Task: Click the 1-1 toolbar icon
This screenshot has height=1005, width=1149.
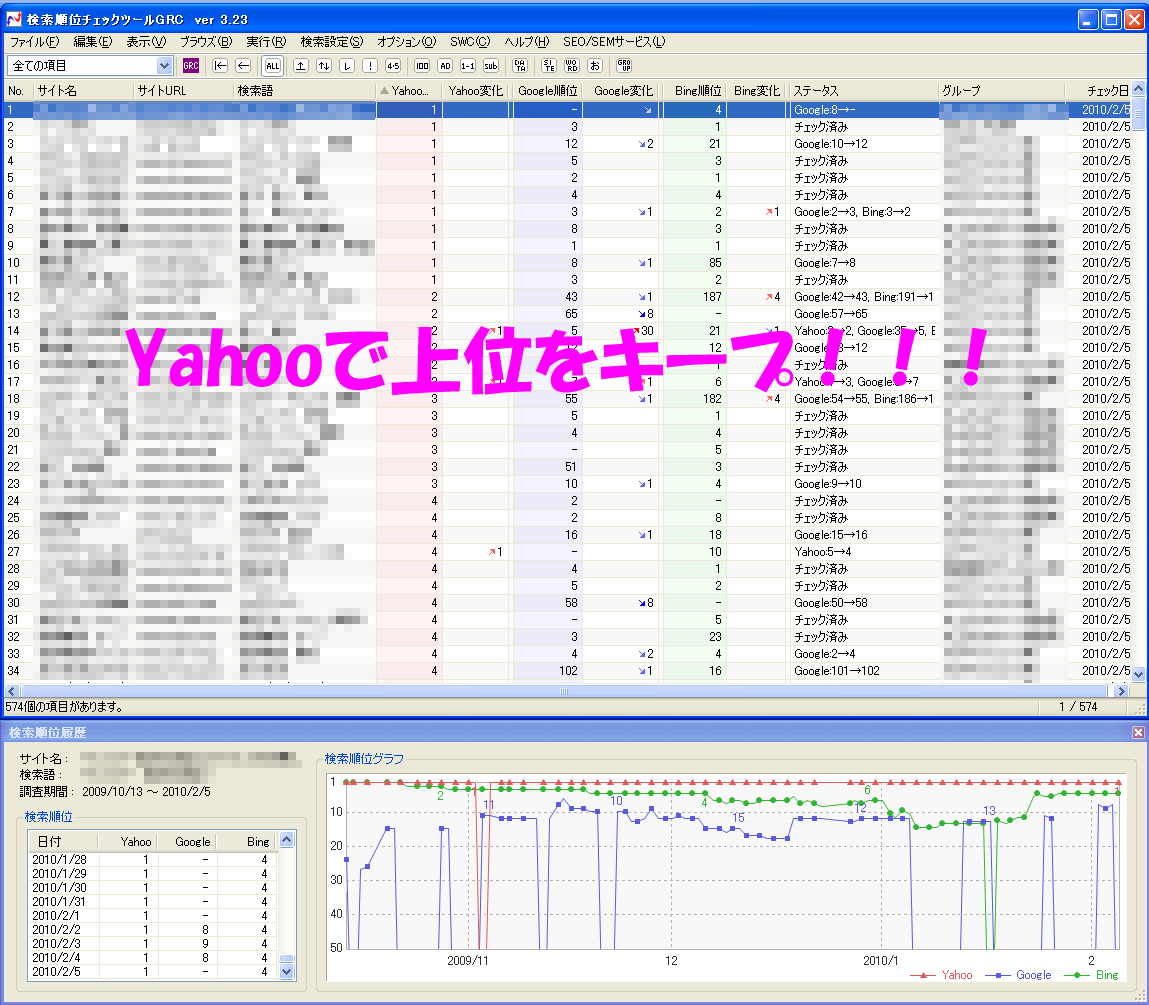Action: [x=468, y=66]
